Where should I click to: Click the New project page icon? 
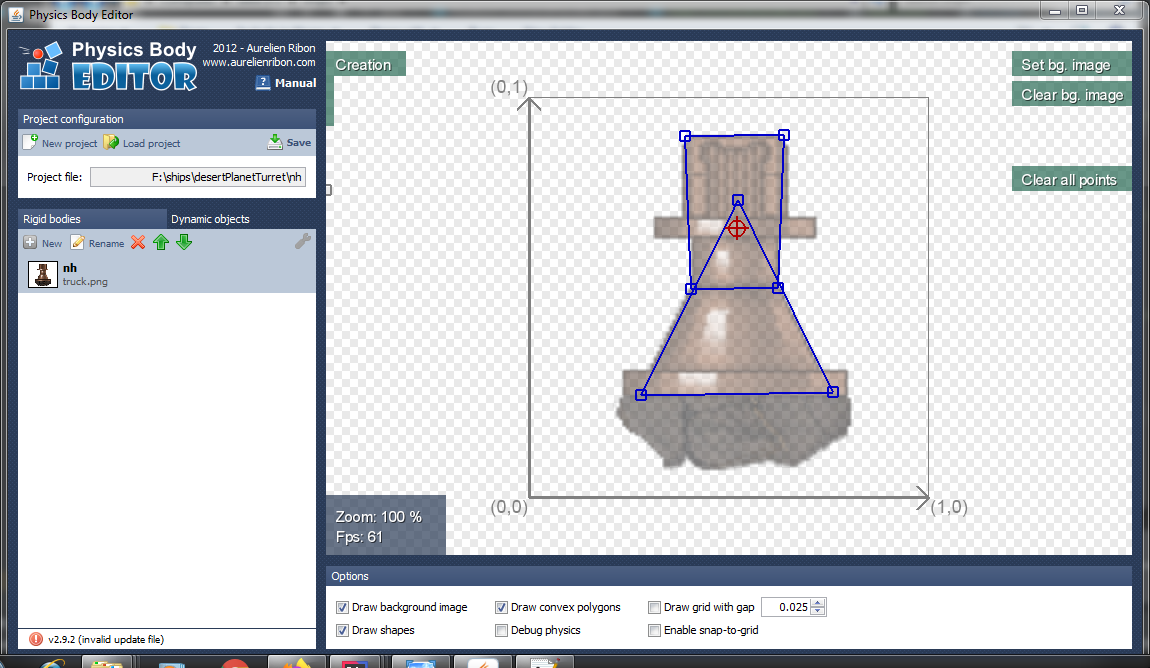click(30, 142)
